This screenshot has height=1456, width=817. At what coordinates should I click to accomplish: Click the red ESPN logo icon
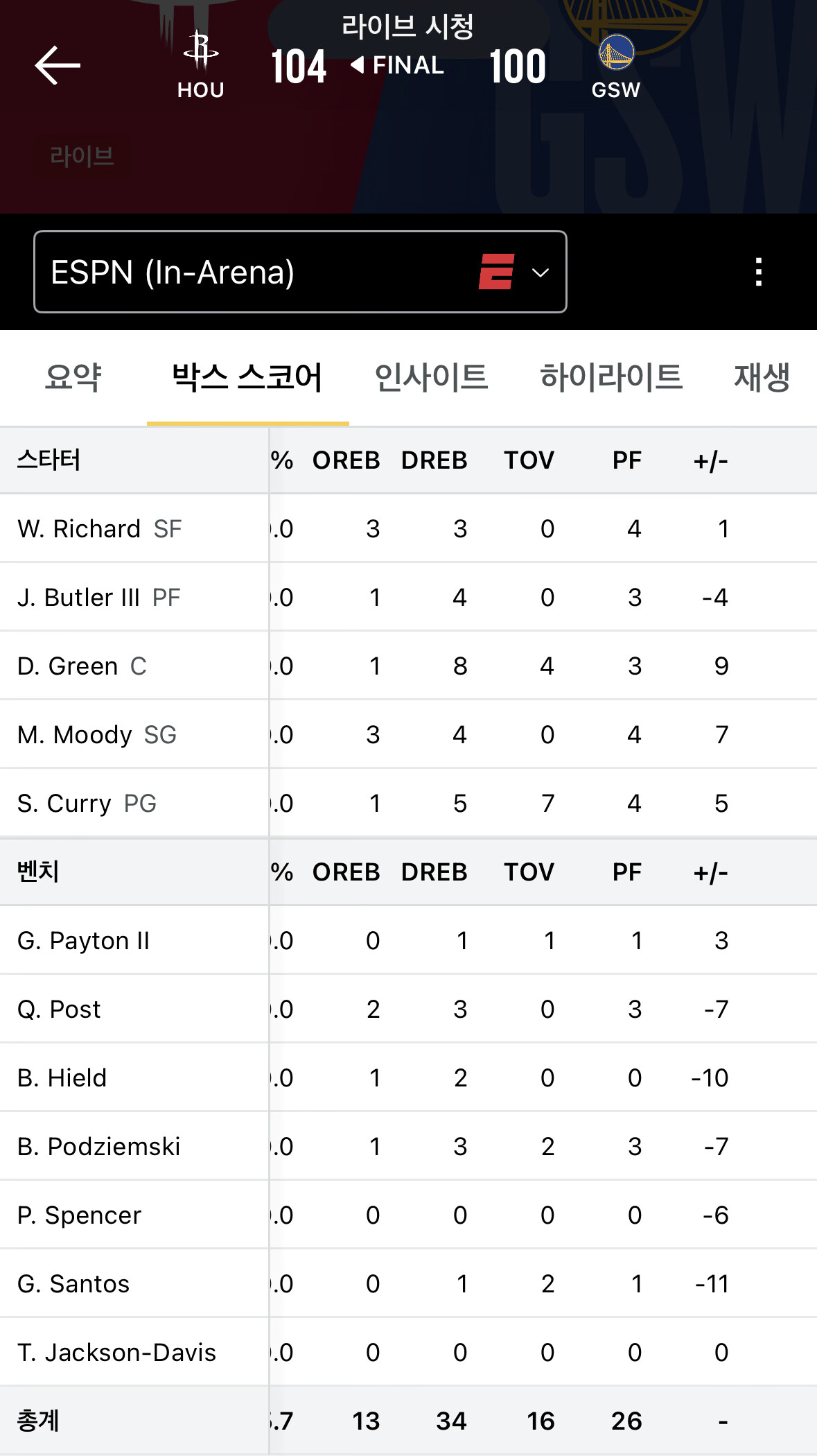(x=496, y=272)
